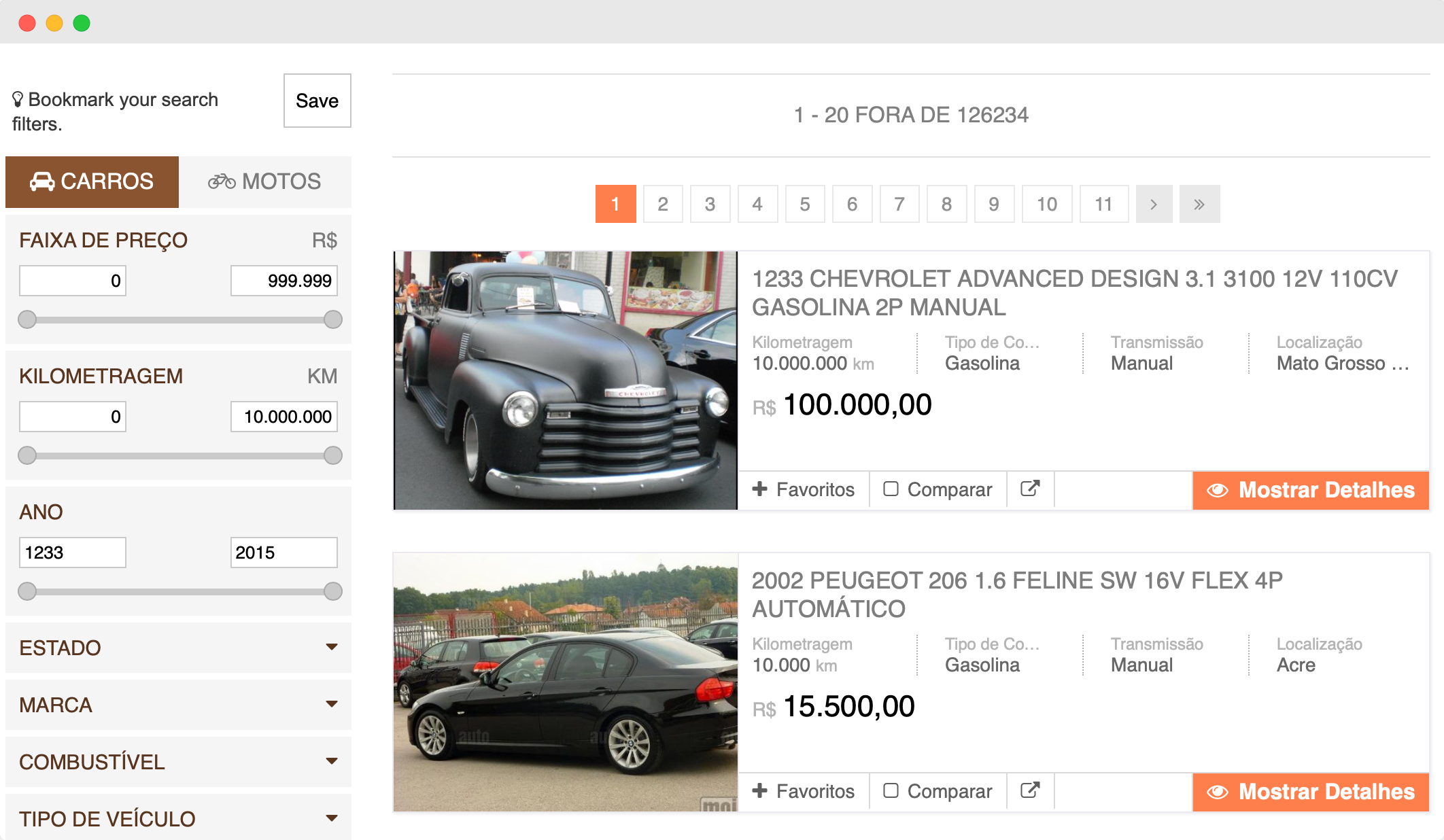Open external link icon on Peugeot listing
Image resolution: width=1444 pixels, height=840 pixels.
coord(1030,790)
